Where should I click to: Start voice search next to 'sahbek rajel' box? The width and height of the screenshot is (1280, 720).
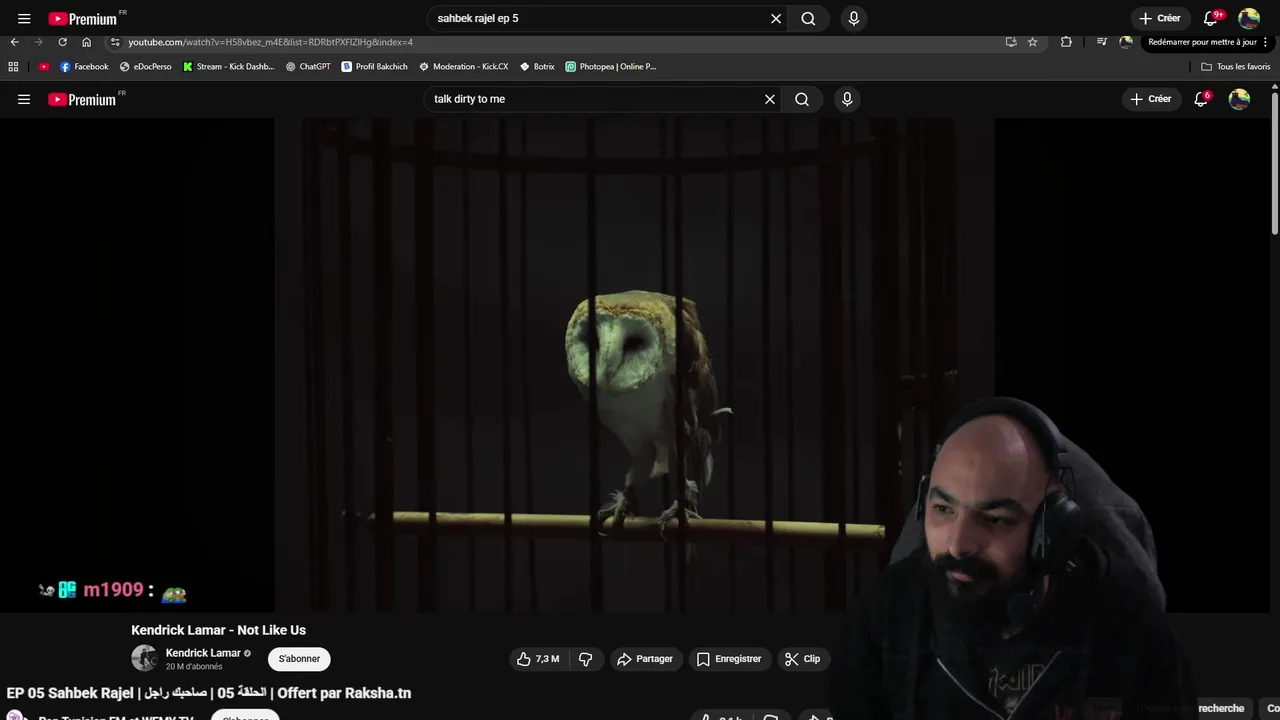tap(853, 18)
